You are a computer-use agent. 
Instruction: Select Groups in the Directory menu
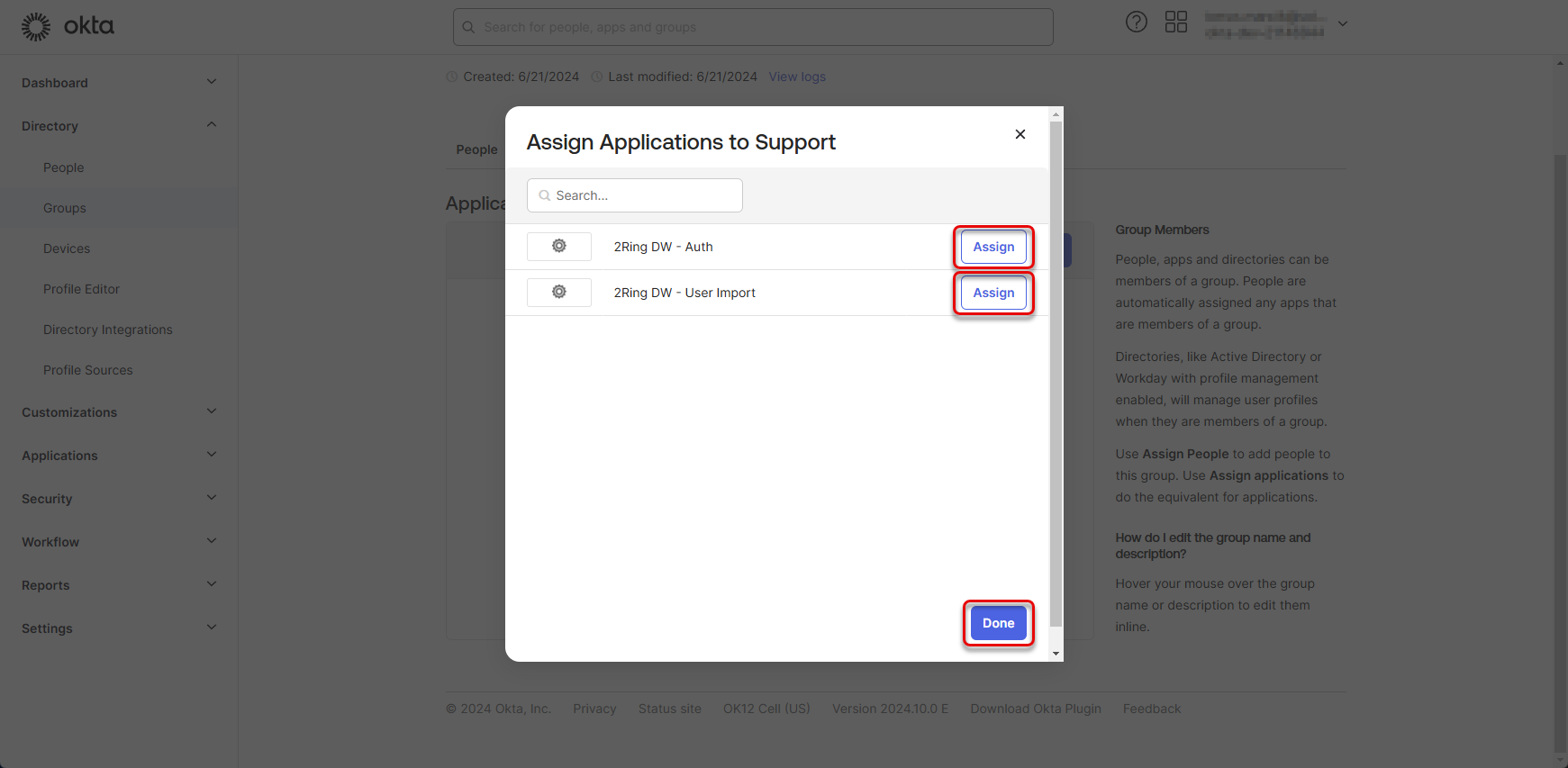pyautogui.click(x=65, y=208)
